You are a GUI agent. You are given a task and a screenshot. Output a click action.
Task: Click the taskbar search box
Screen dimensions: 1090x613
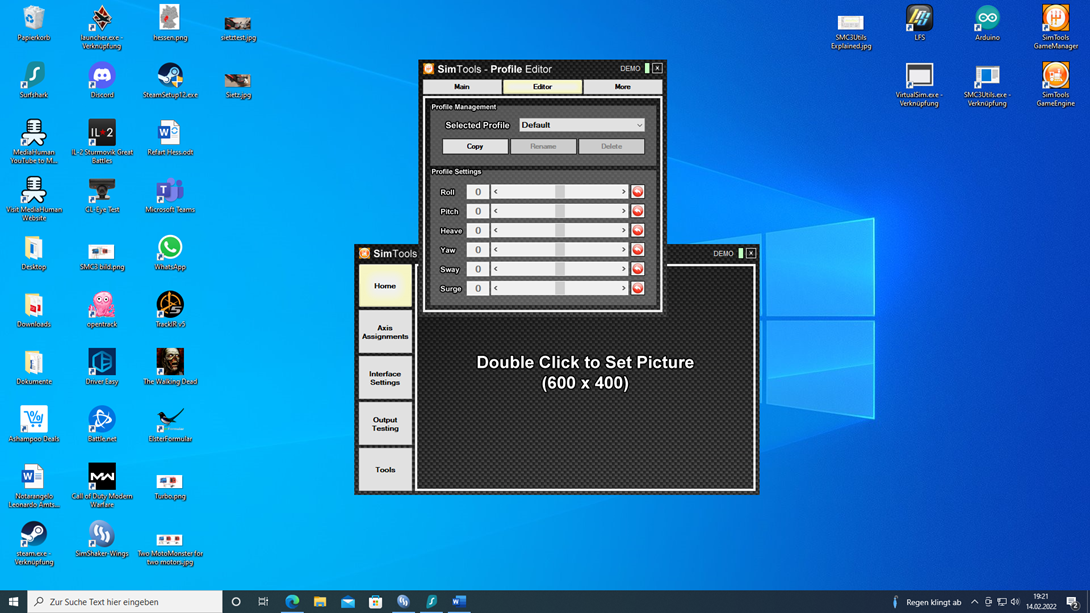pos(125,602)
